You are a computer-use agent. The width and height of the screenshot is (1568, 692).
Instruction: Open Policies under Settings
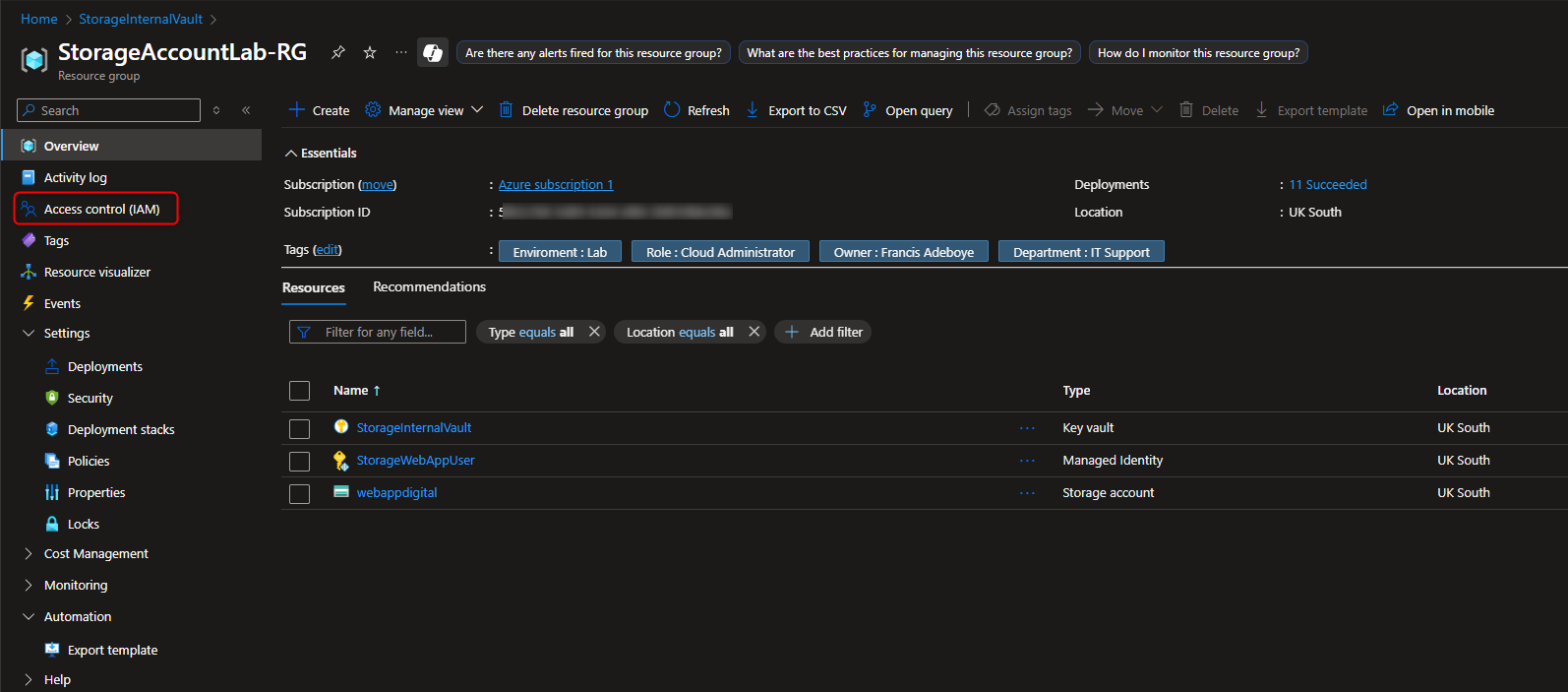coord(89,461)
